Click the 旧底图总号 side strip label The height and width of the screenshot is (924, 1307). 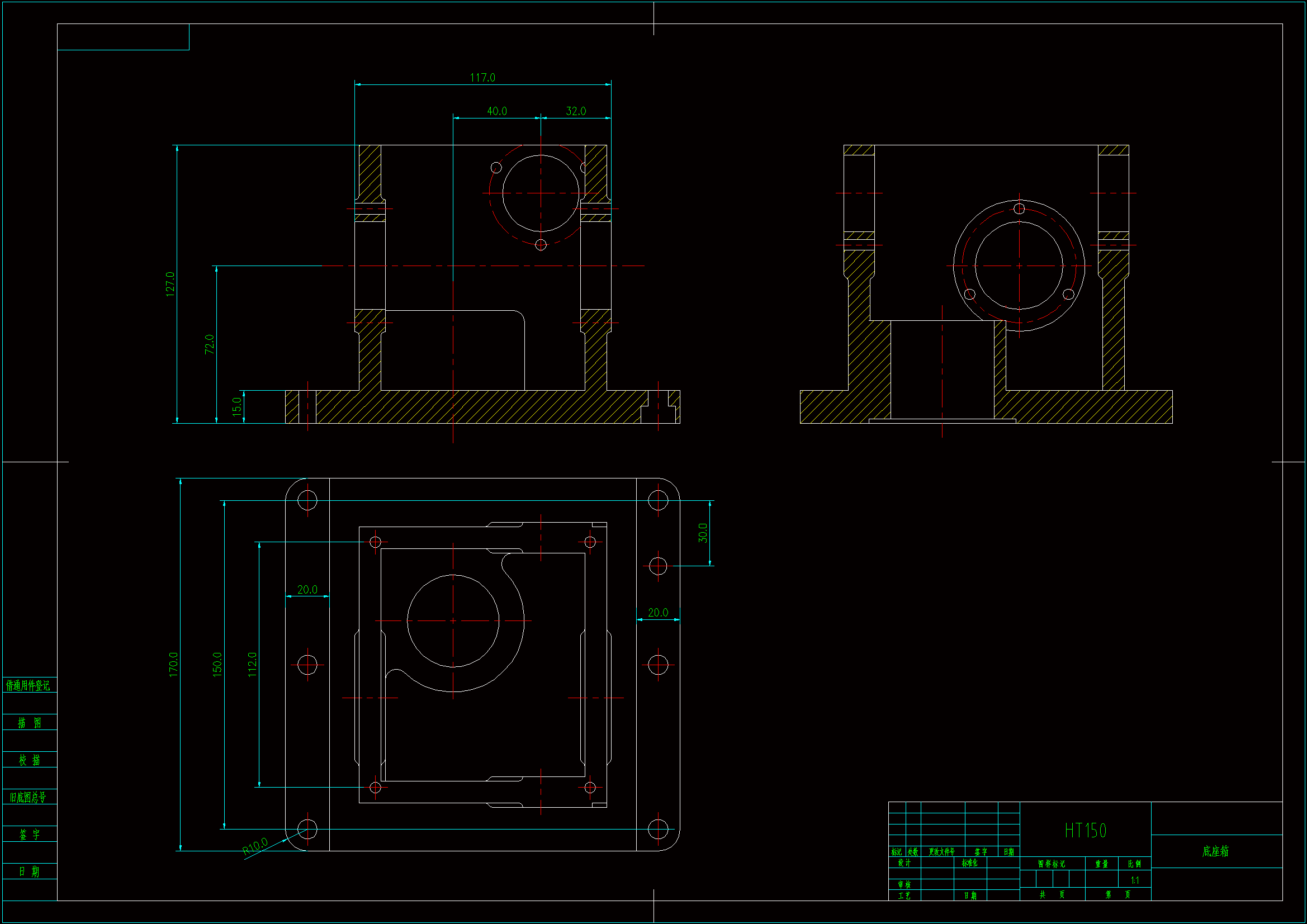pyautogui.click(x=28, y=798)
